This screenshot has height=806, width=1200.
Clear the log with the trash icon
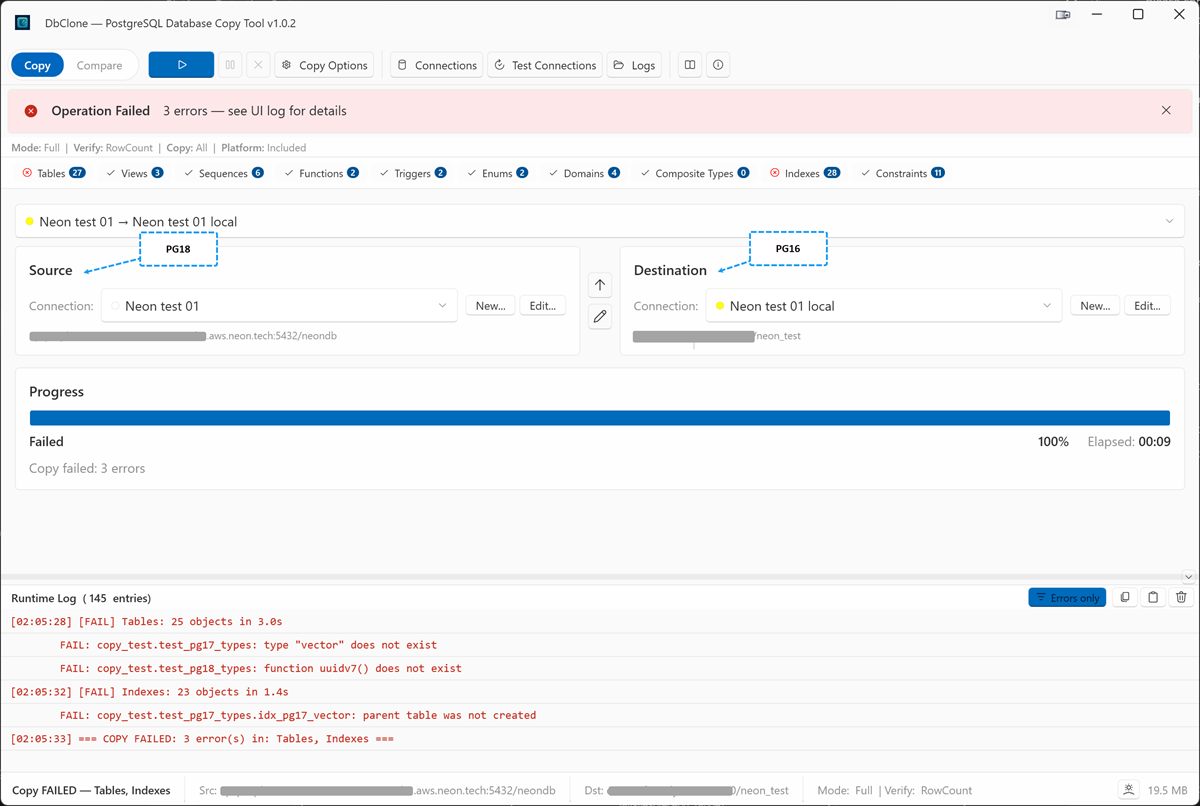point(1181,597)
